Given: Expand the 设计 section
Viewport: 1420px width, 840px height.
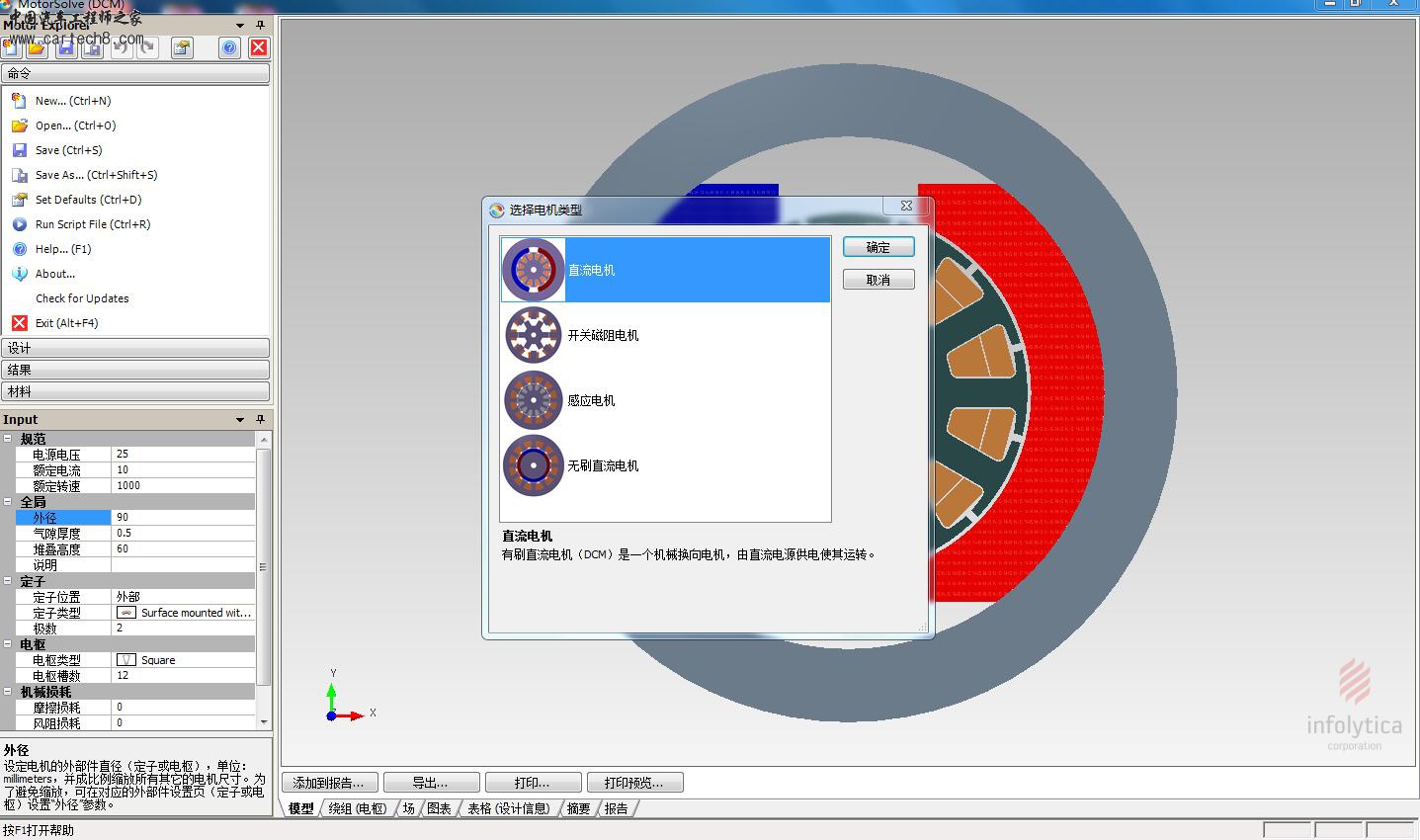Looking at the screenshot, I should tap(135, 348).
